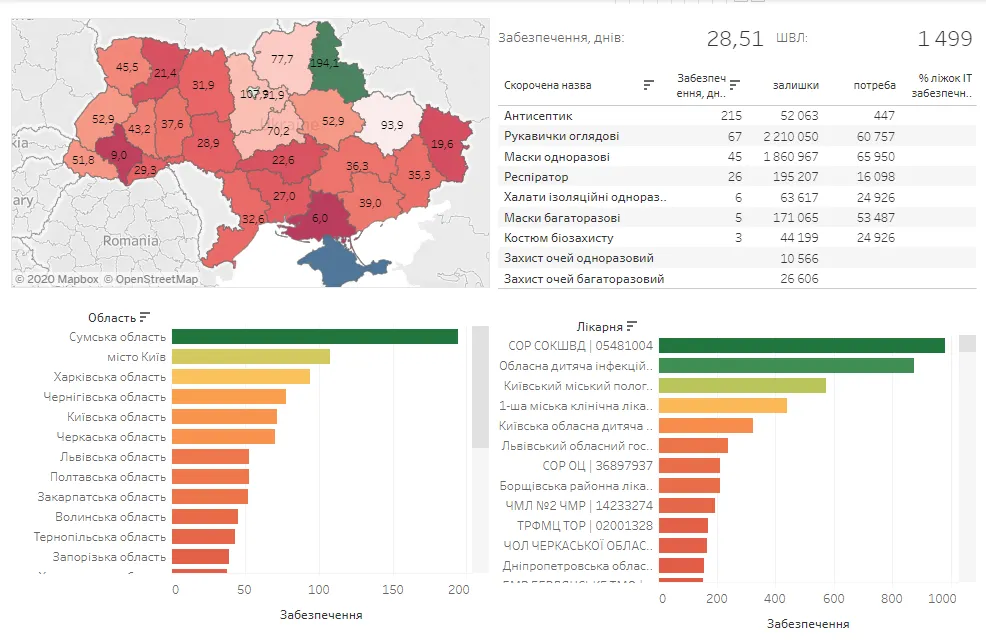
Task: Click the залишки column header
Action: pyautogui.click(x=795, y=85)
